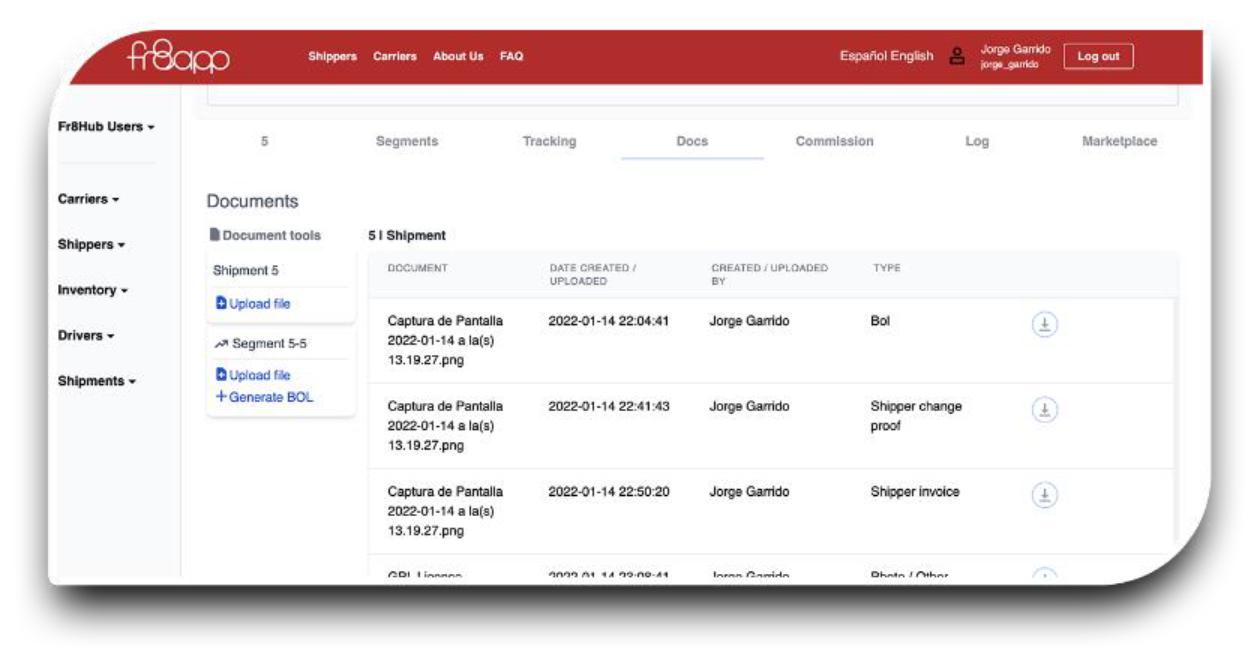This screenshot has width=1248, height=648.
Task: Expand the Shipments sidebar dropdown
Action: [97, 381]
